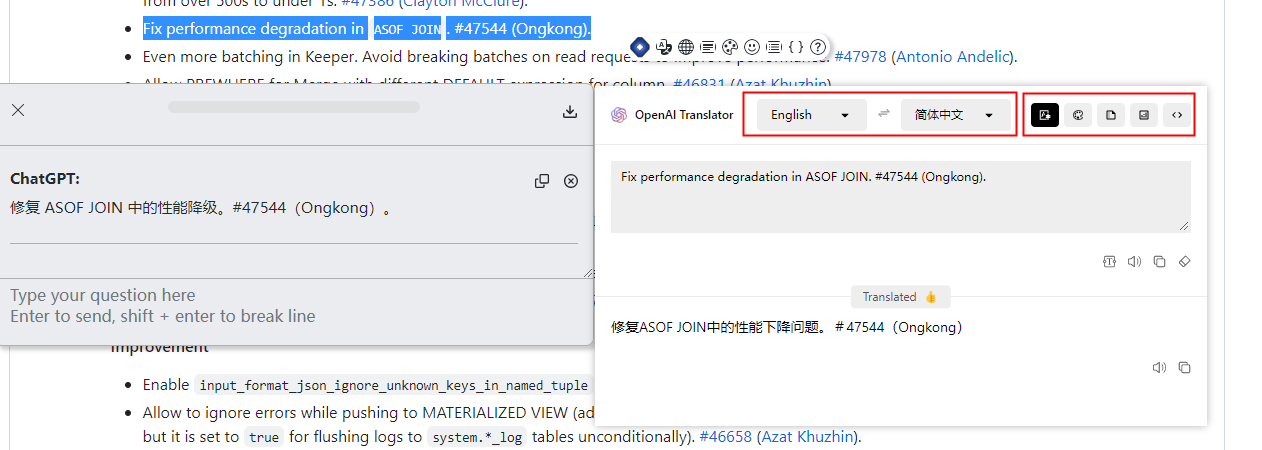Click the 'true' inline code text
1262x450 pixels.
[x=264, y=437]
